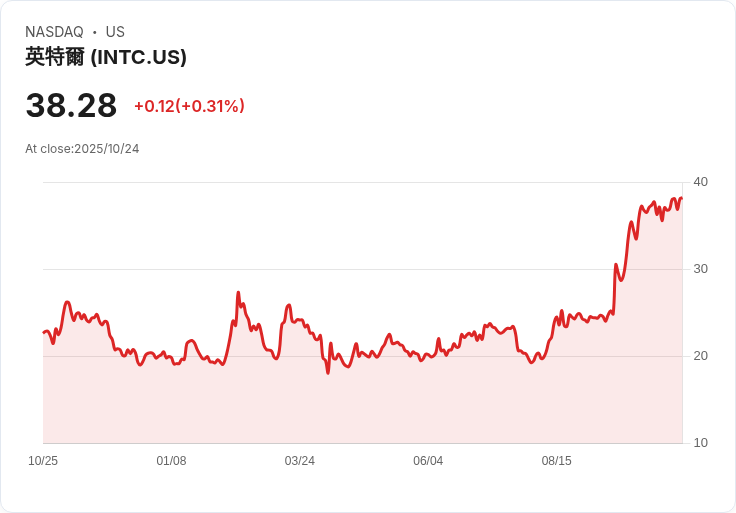
Task: Click the 30 y-axis label
Action: (x=700, y=268)
